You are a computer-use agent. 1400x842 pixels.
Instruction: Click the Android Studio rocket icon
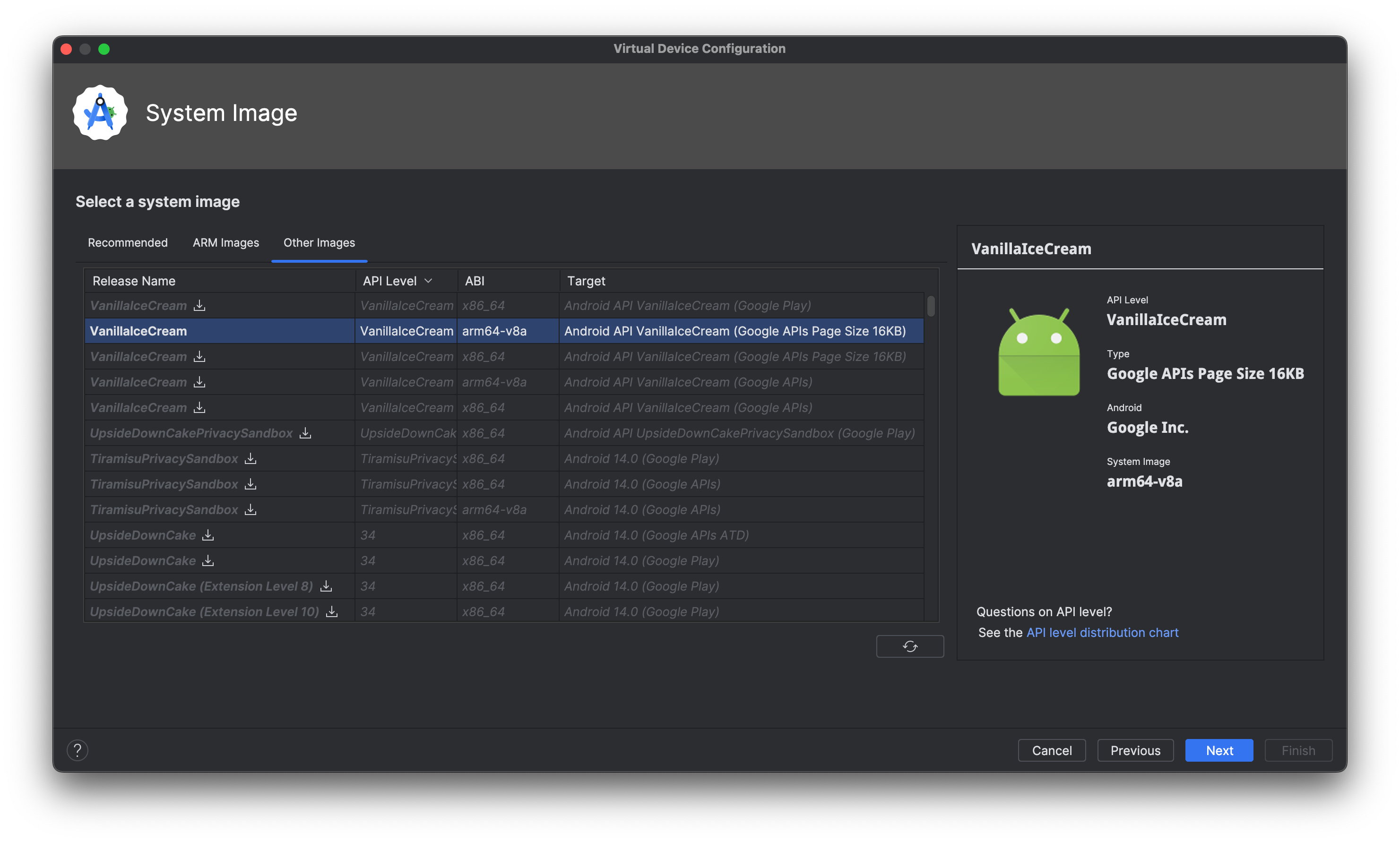[101, 112]
